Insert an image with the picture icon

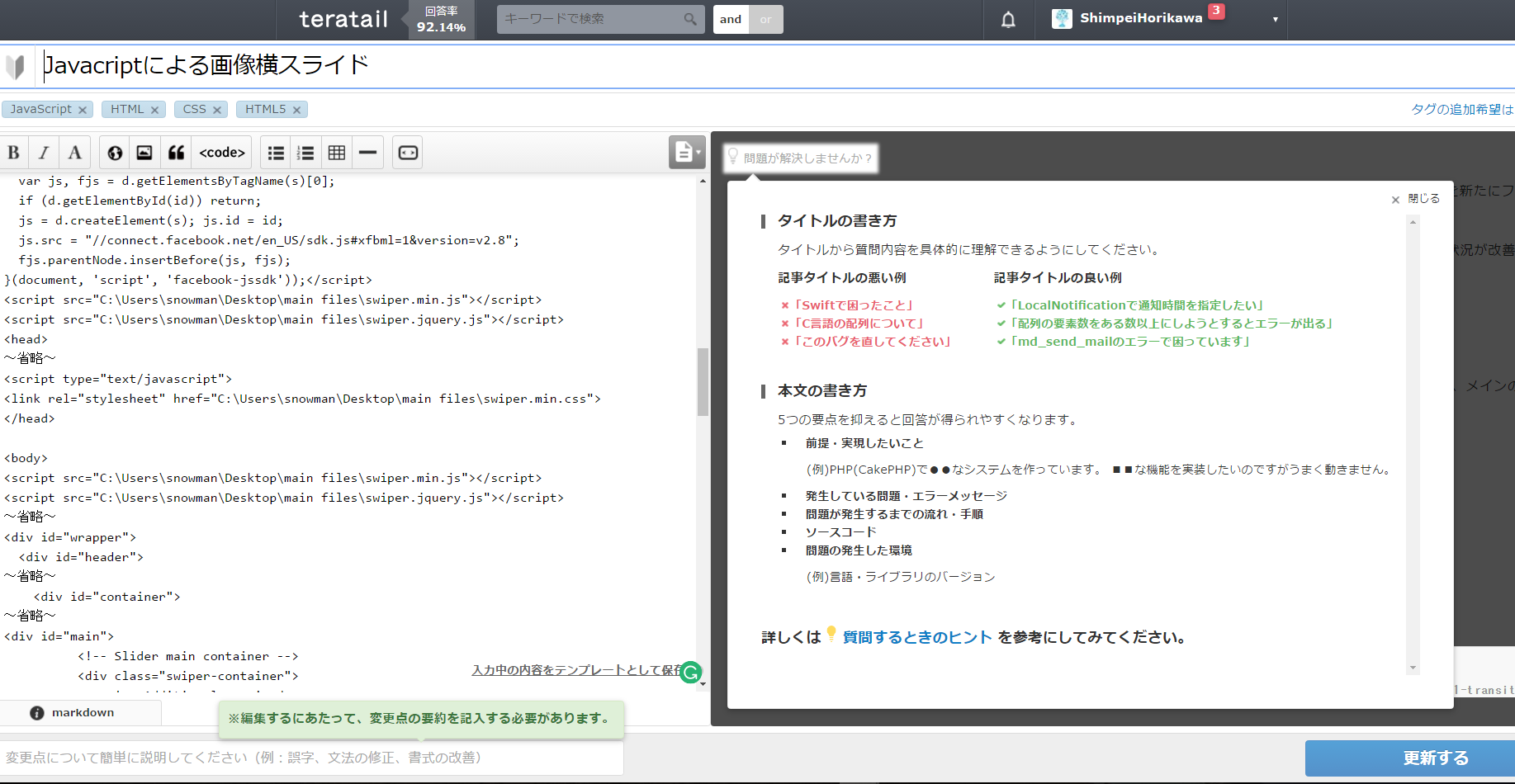144,153
